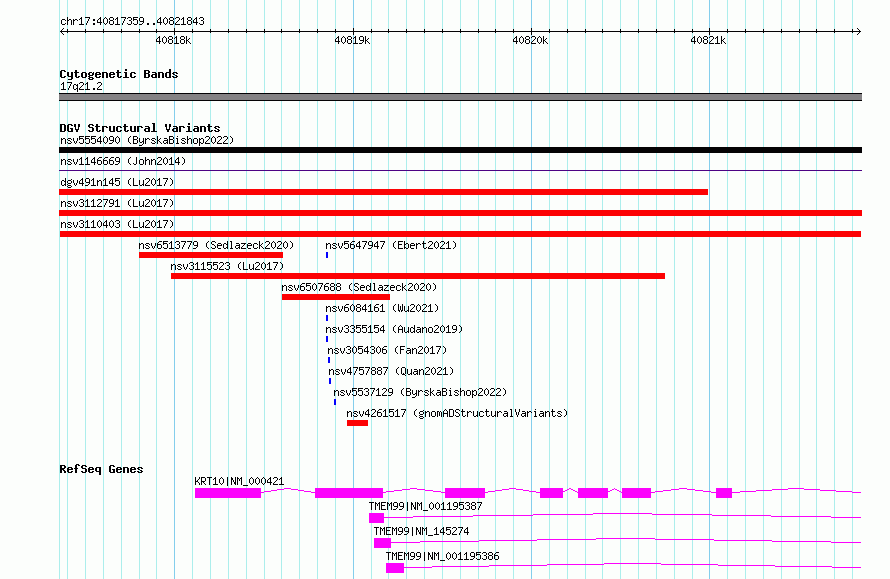Screen dimensions: 890x579
Task: Click nsv3115523 (Lu2017) label
Action: [227, 266]
